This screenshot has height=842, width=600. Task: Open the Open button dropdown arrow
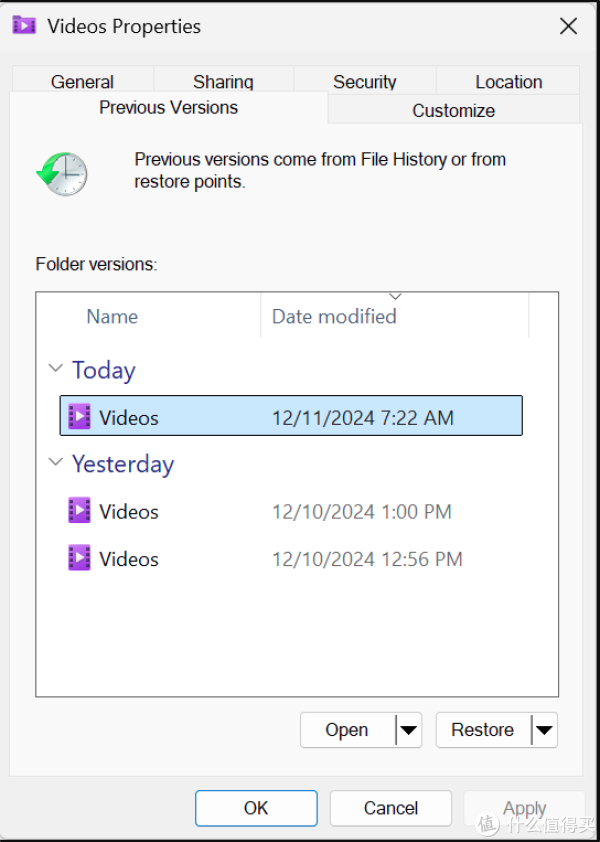[x=410, y=730]
